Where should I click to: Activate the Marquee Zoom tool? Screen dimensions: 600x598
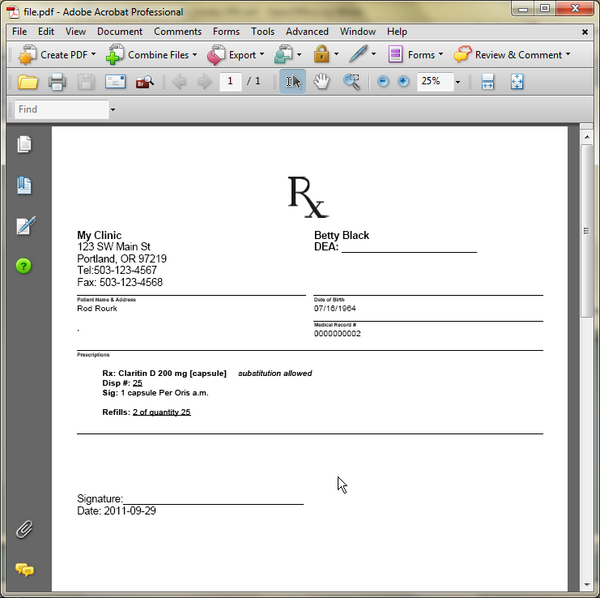point(352,81)
